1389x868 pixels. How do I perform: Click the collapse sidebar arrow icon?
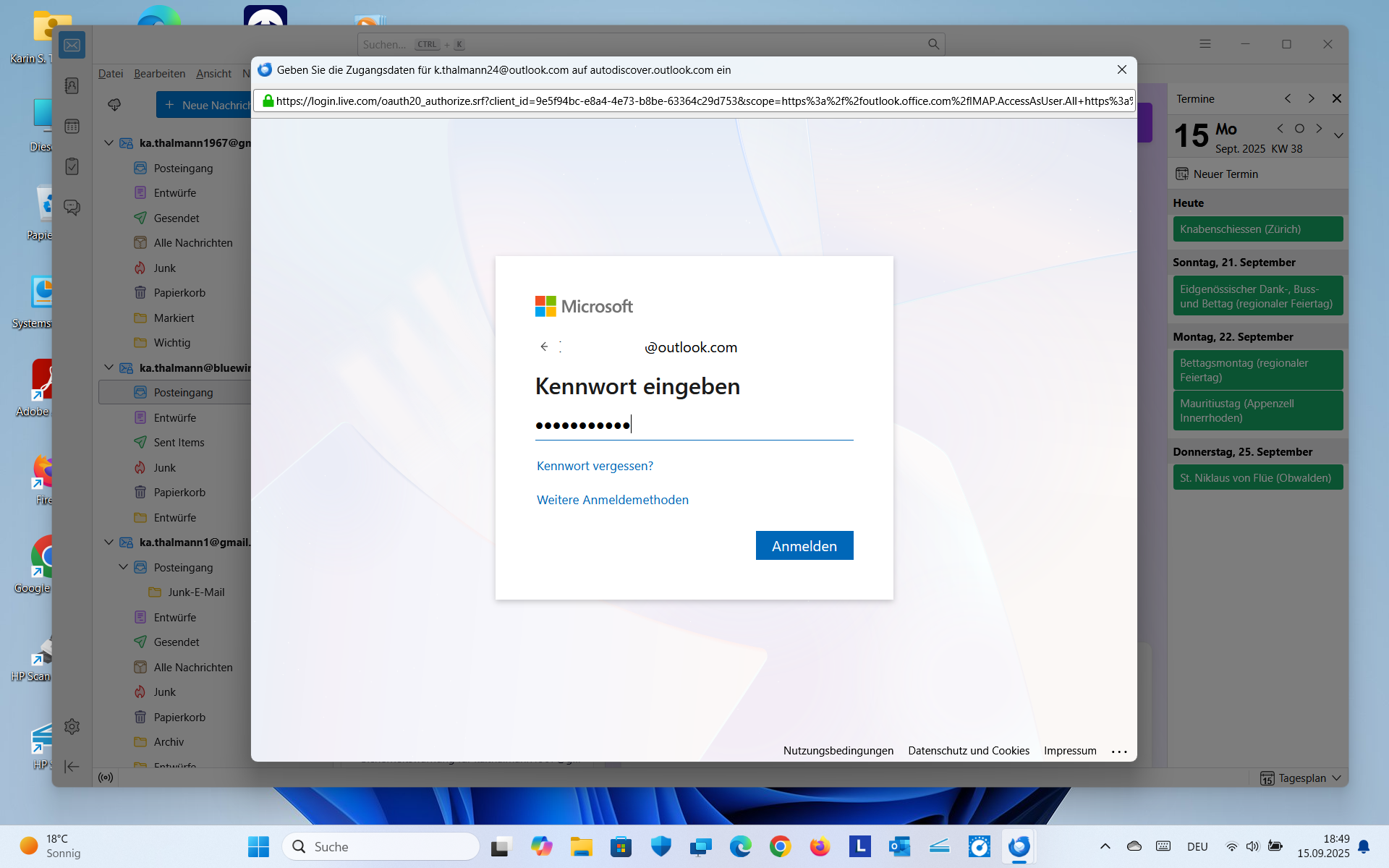tap(72, 767)
